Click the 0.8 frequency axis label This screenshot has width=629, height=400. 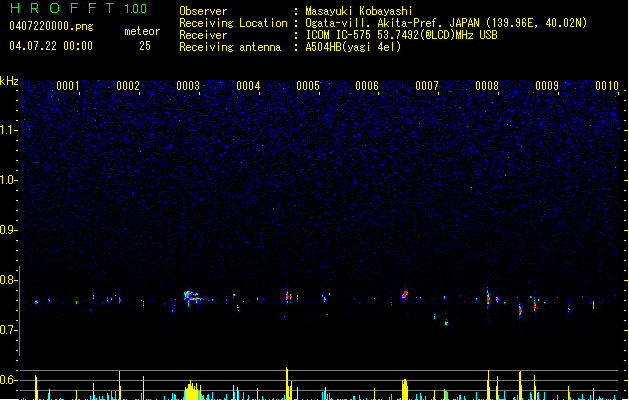click(x=9, y=280)
